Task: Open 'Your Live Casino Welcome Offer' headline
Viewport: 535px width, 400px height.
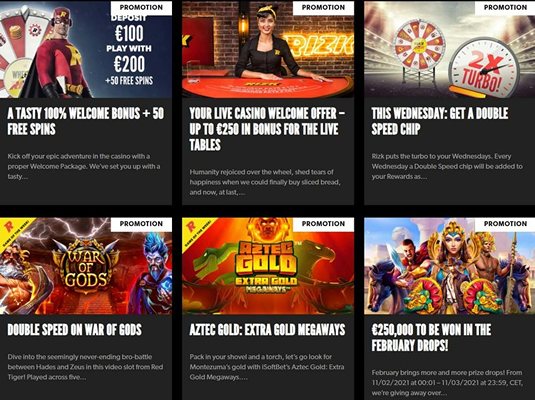Action: point(267,129)
